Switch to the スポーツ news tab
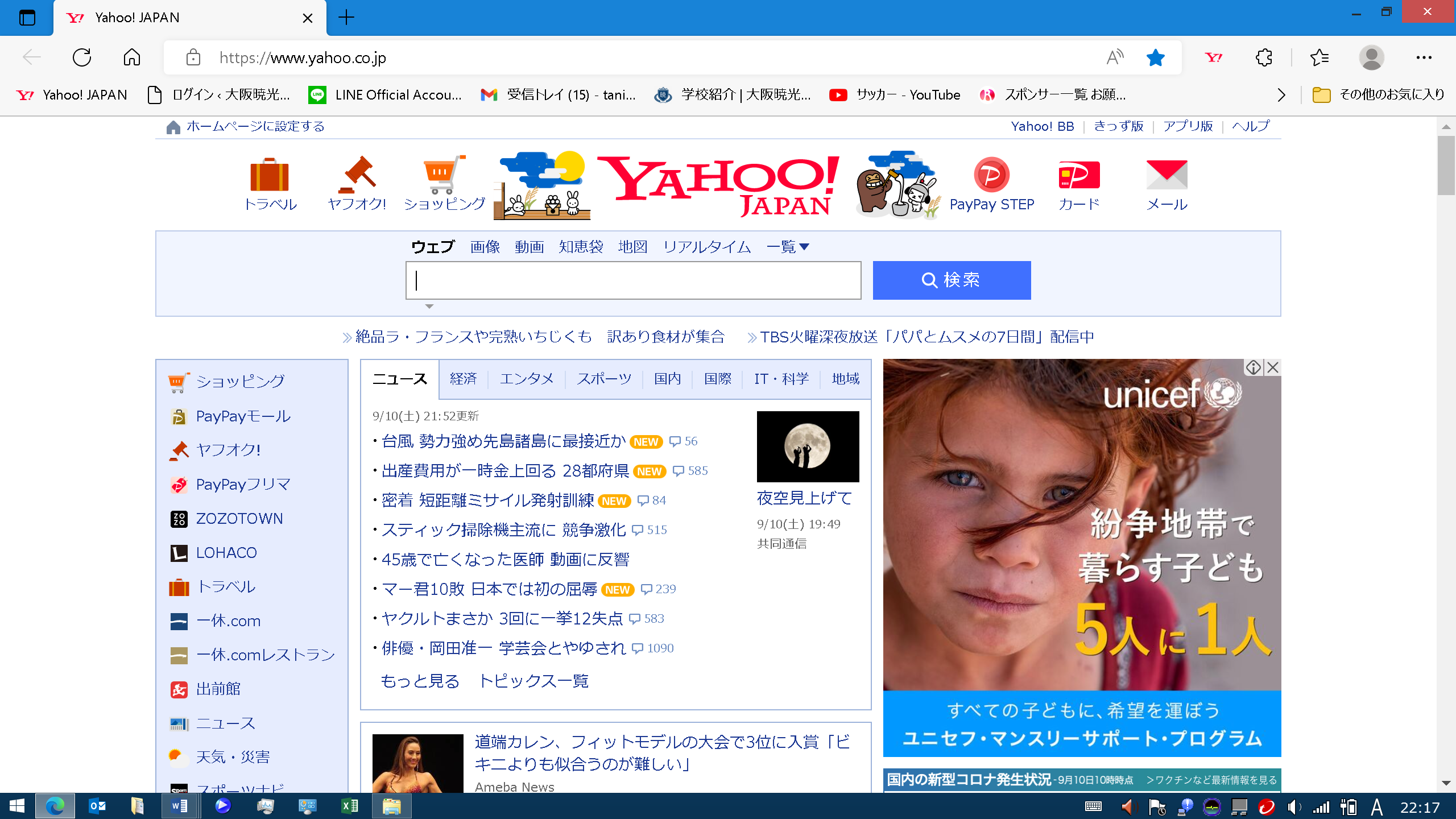The width and height of the screenshot is (1456, 819). [604, 379]
